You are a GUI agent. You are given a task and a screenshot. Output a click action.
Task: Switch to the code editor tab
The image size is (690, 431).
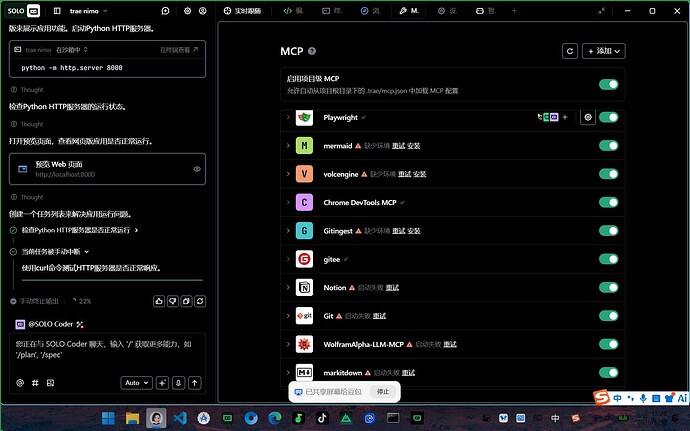coord(294,11)
